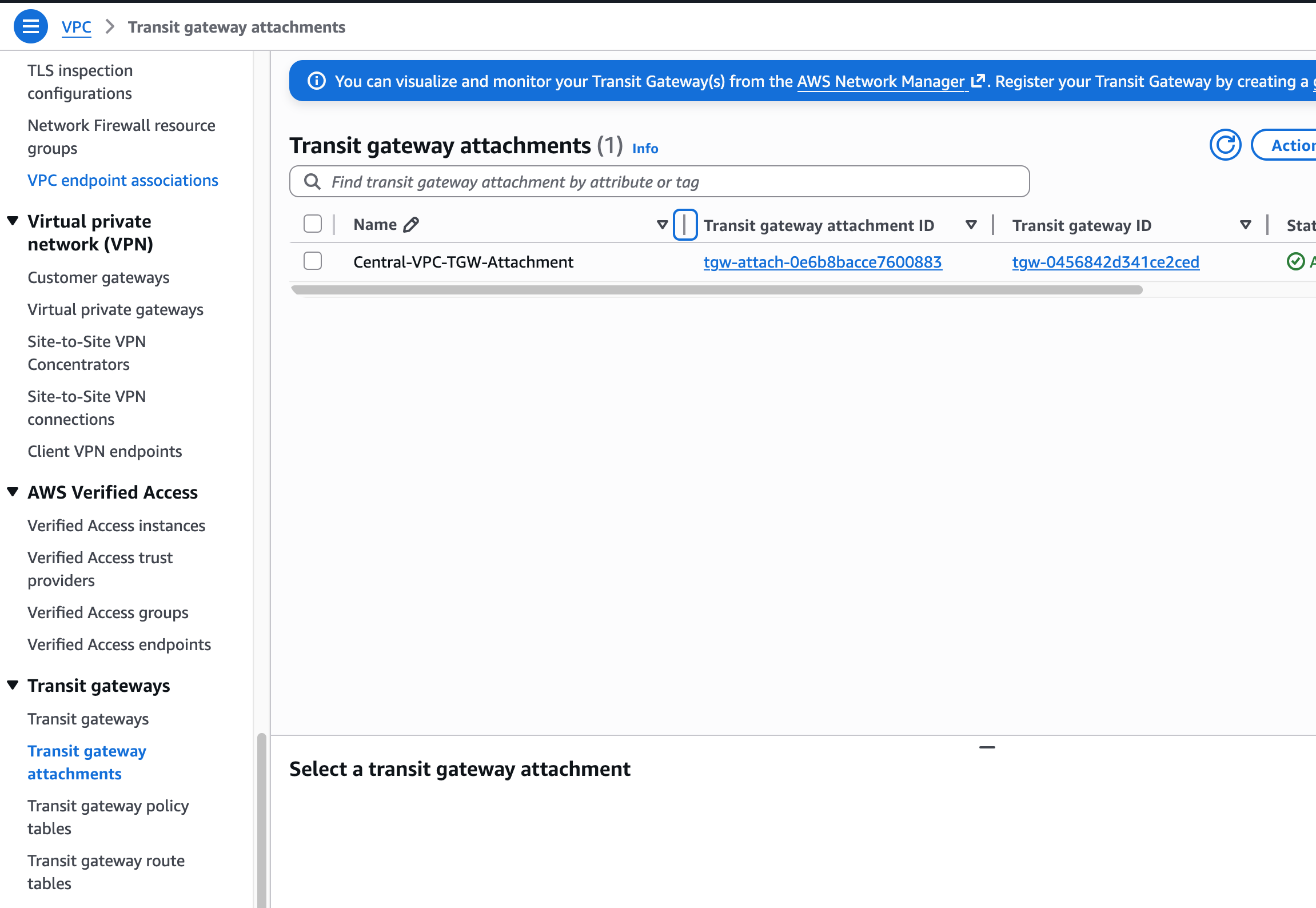Viewport: 1316px width, 908px height.
Task: Click the external link icon after Network Manager
Action: click(978, 81)
